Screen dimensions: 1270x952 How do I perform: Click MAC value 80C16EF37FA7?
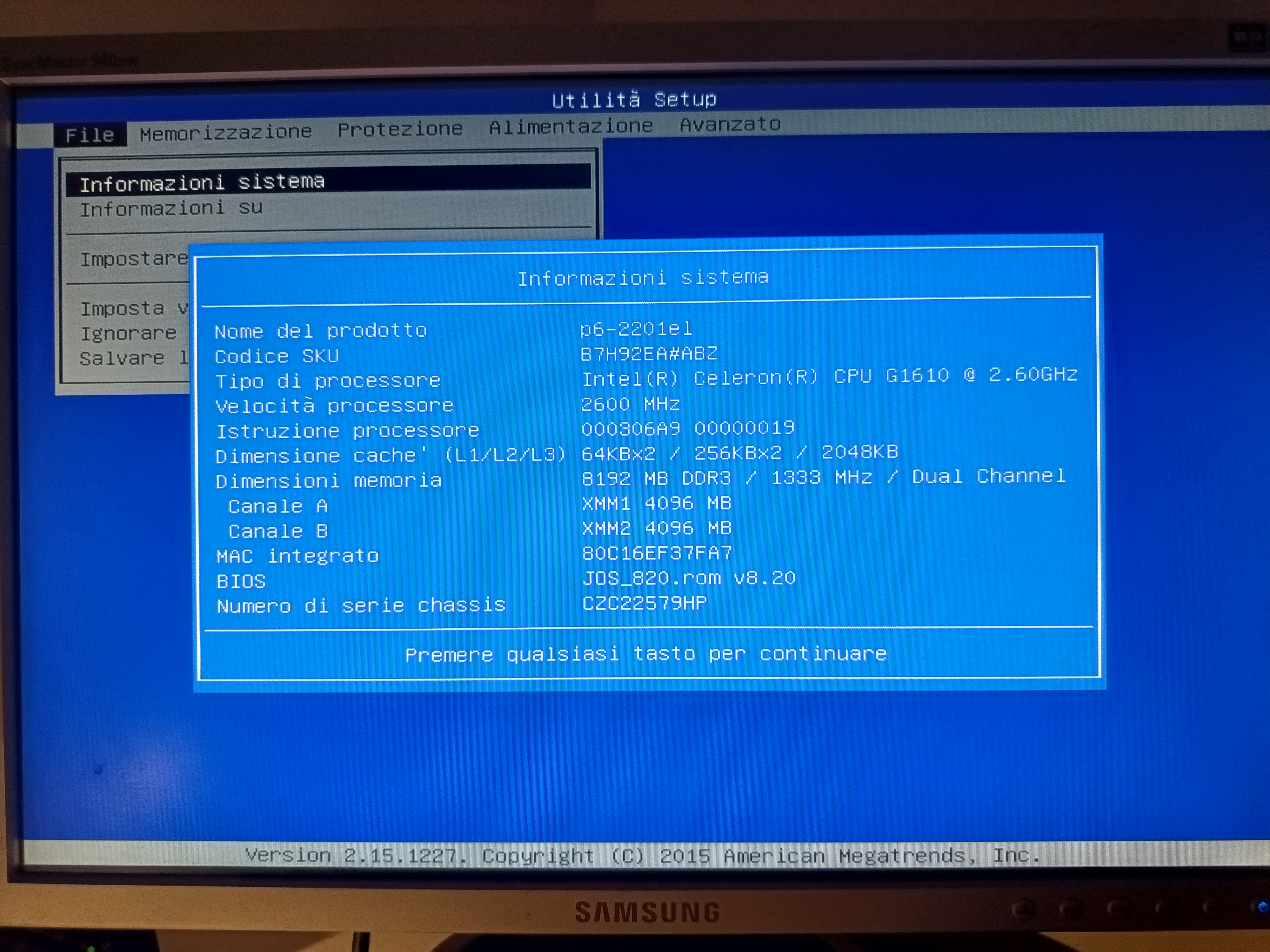tap(657, 553)
